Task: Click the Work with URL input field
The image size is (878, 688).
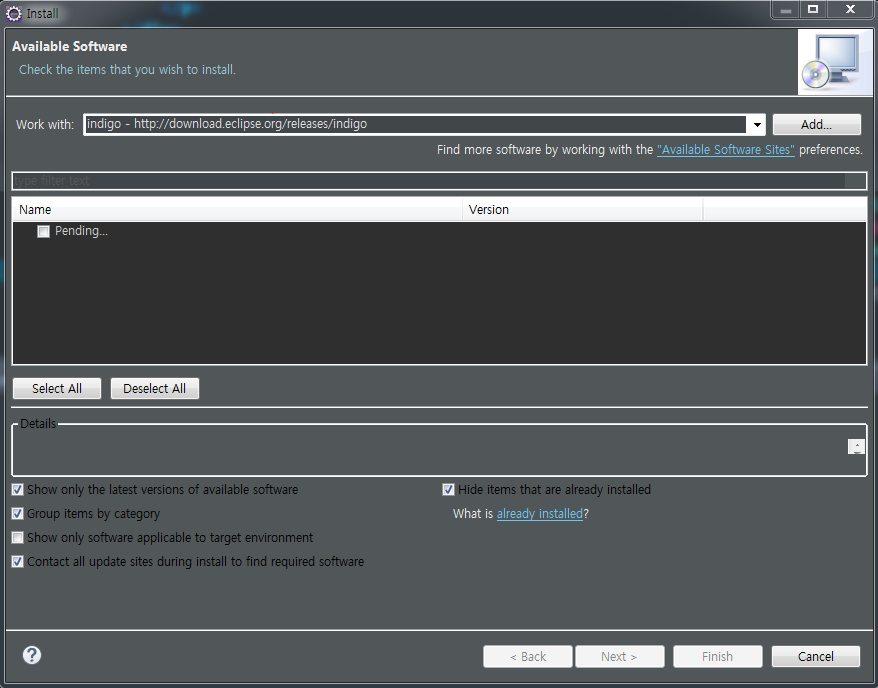Action: coord(415,124)
